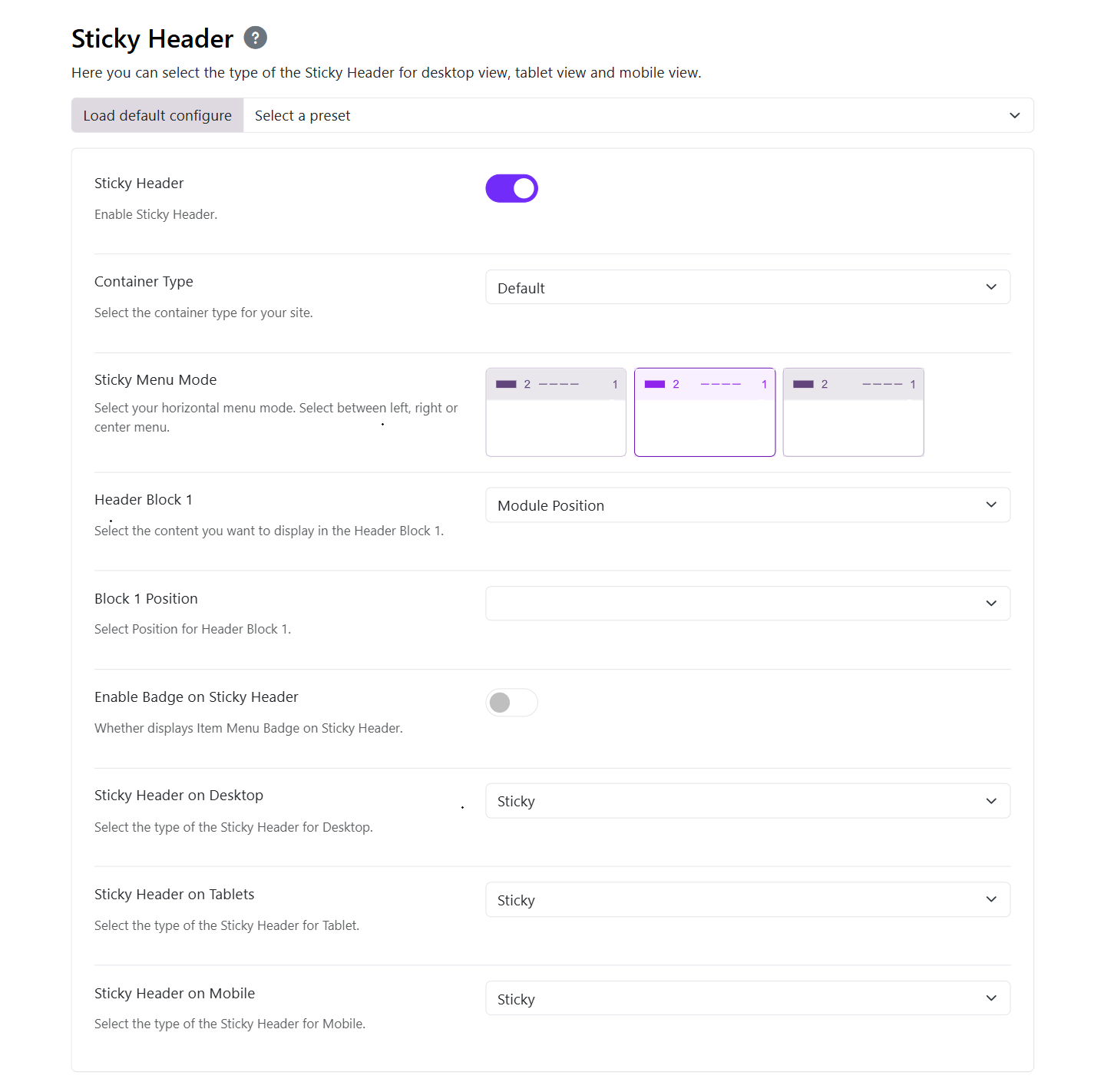Open the Sticky Header help question mark icon
The height and width of the screenshot is (1092, 1104).
pos(256,38)
